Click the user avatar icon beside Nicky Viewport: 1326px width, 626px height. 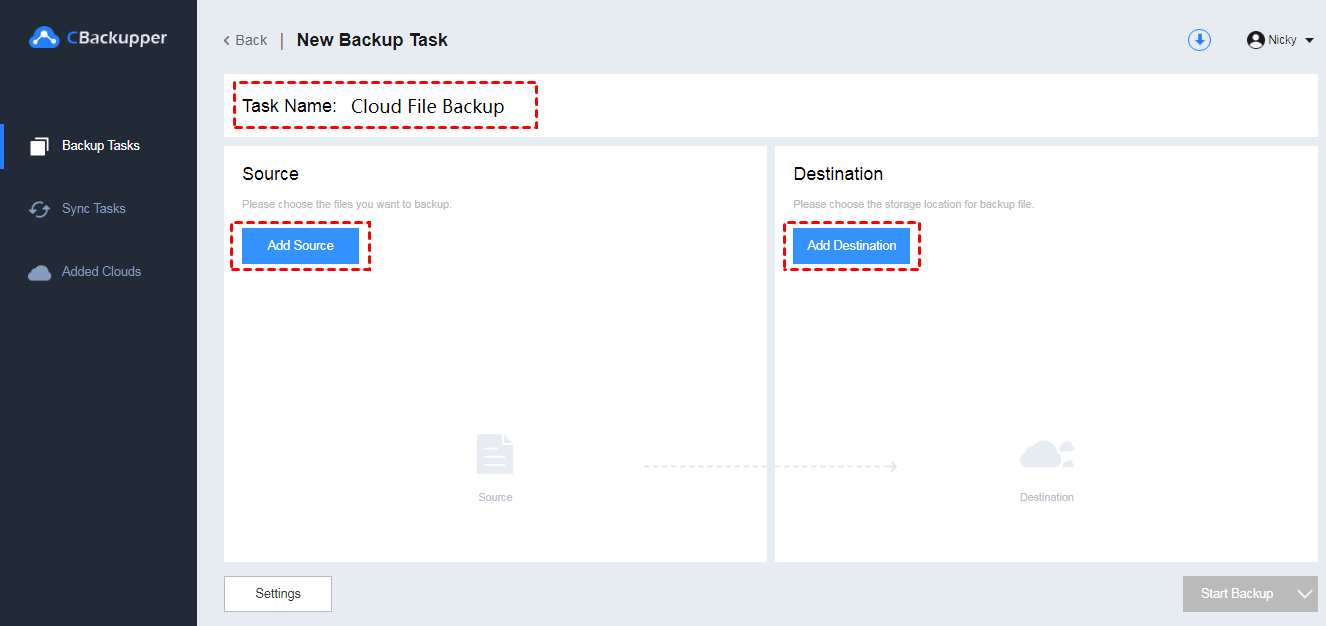[x=1256, y=40]
